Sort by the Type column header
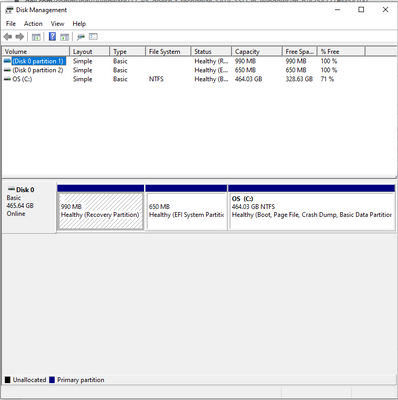 pos(128,52)
